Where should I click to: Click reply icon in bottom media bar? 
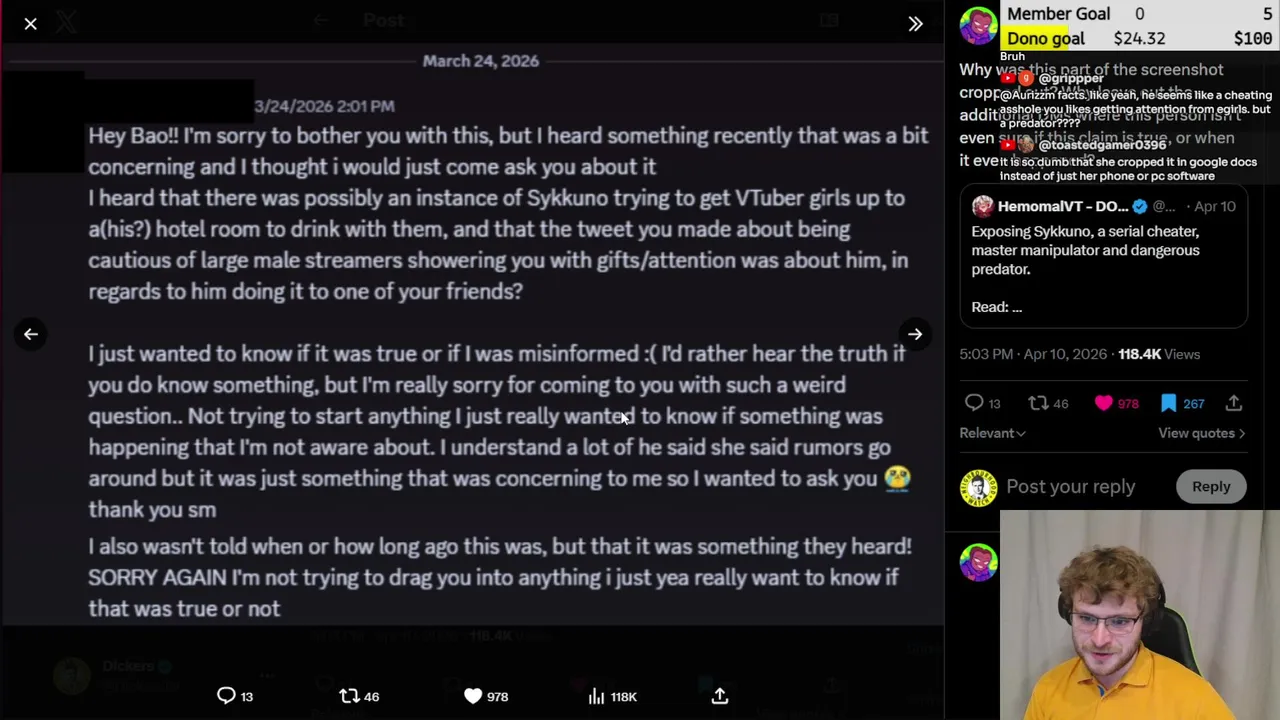click(x=227, y=696)
